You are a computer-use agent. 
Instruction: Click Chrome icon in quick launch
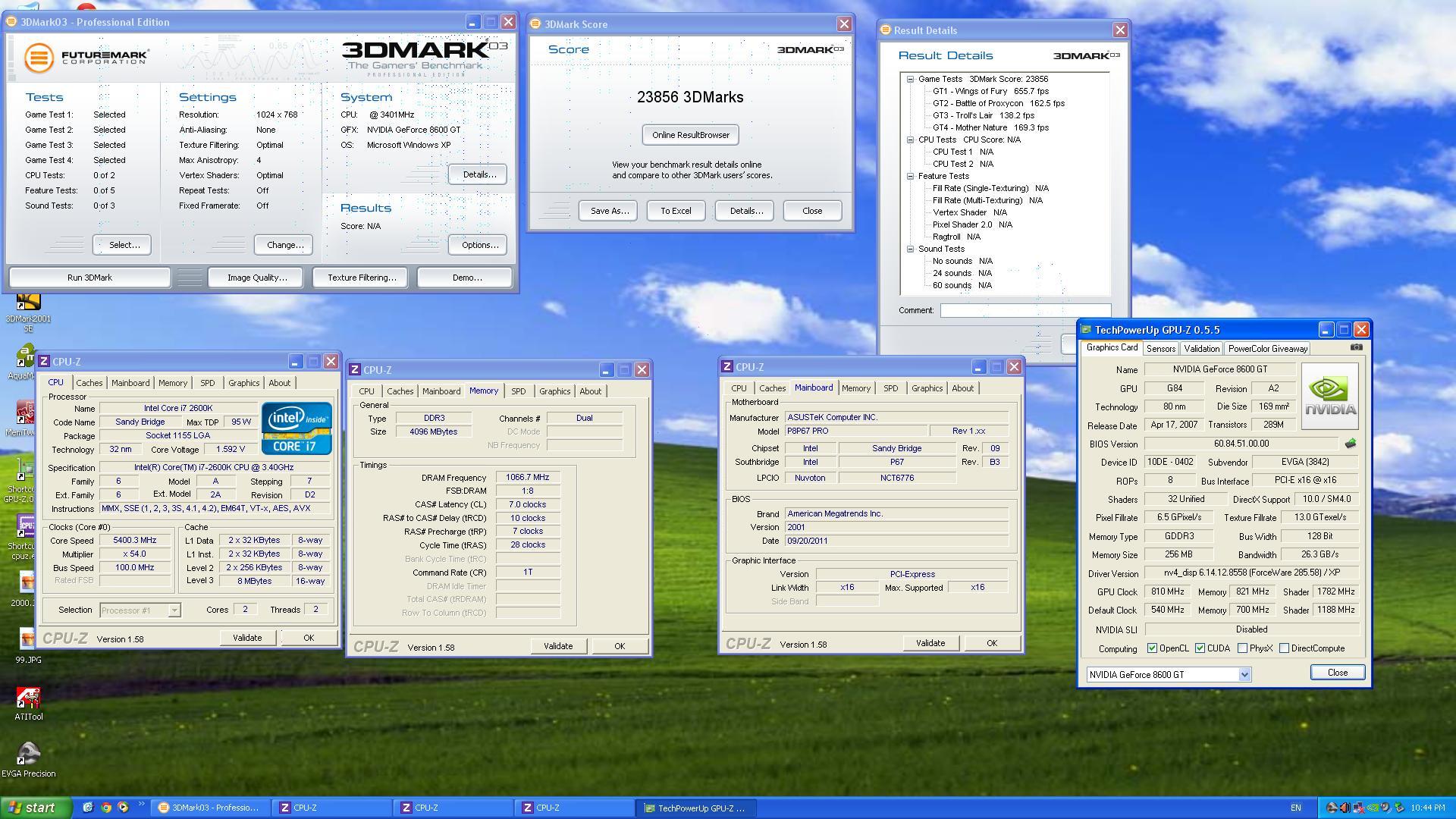105,808
